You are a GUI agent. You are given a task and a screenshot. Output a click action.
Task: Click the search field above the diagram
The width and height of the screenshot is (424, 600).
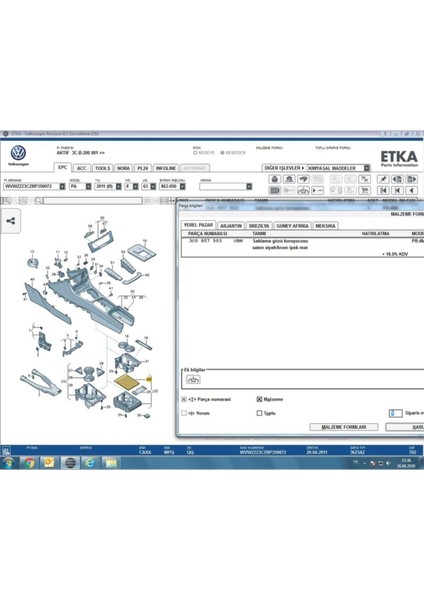click(93, 201)
